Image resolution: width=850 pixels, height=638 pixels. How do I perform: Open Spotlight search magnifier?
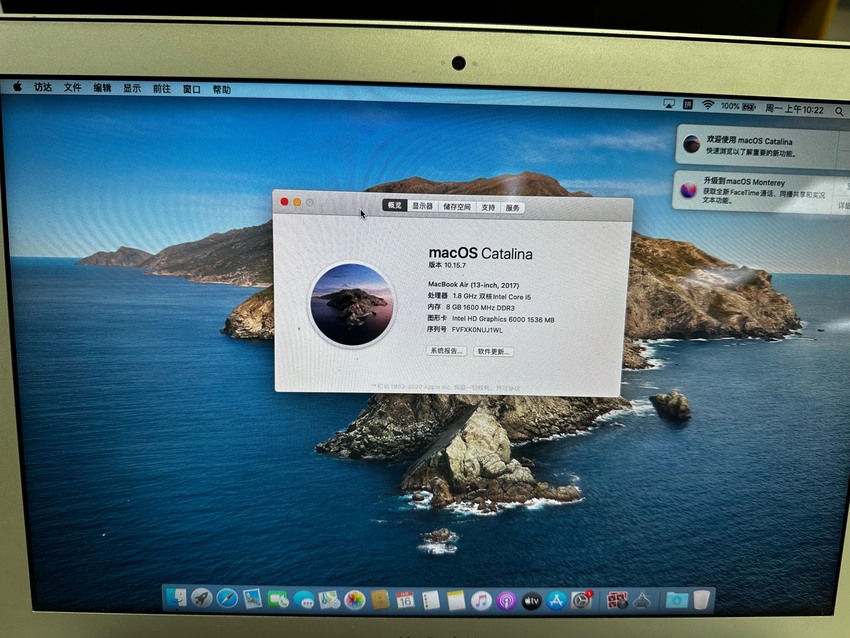(x=839, y=112)
